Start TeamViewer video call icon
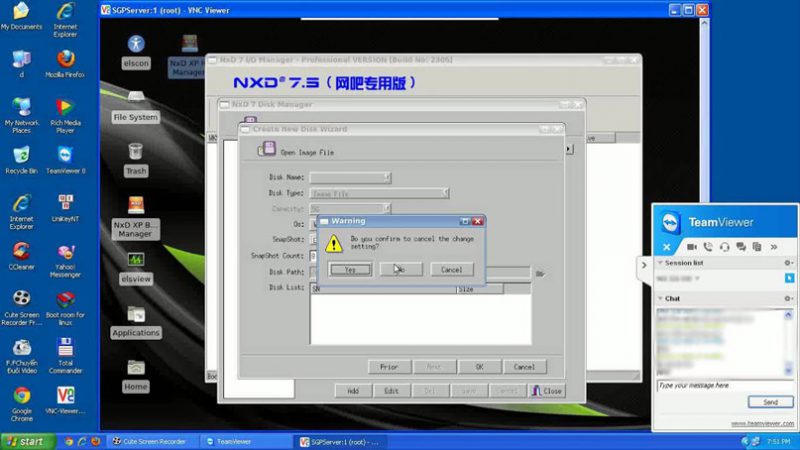The height and width of the screenshot is (450, 800). coord(691,247)
